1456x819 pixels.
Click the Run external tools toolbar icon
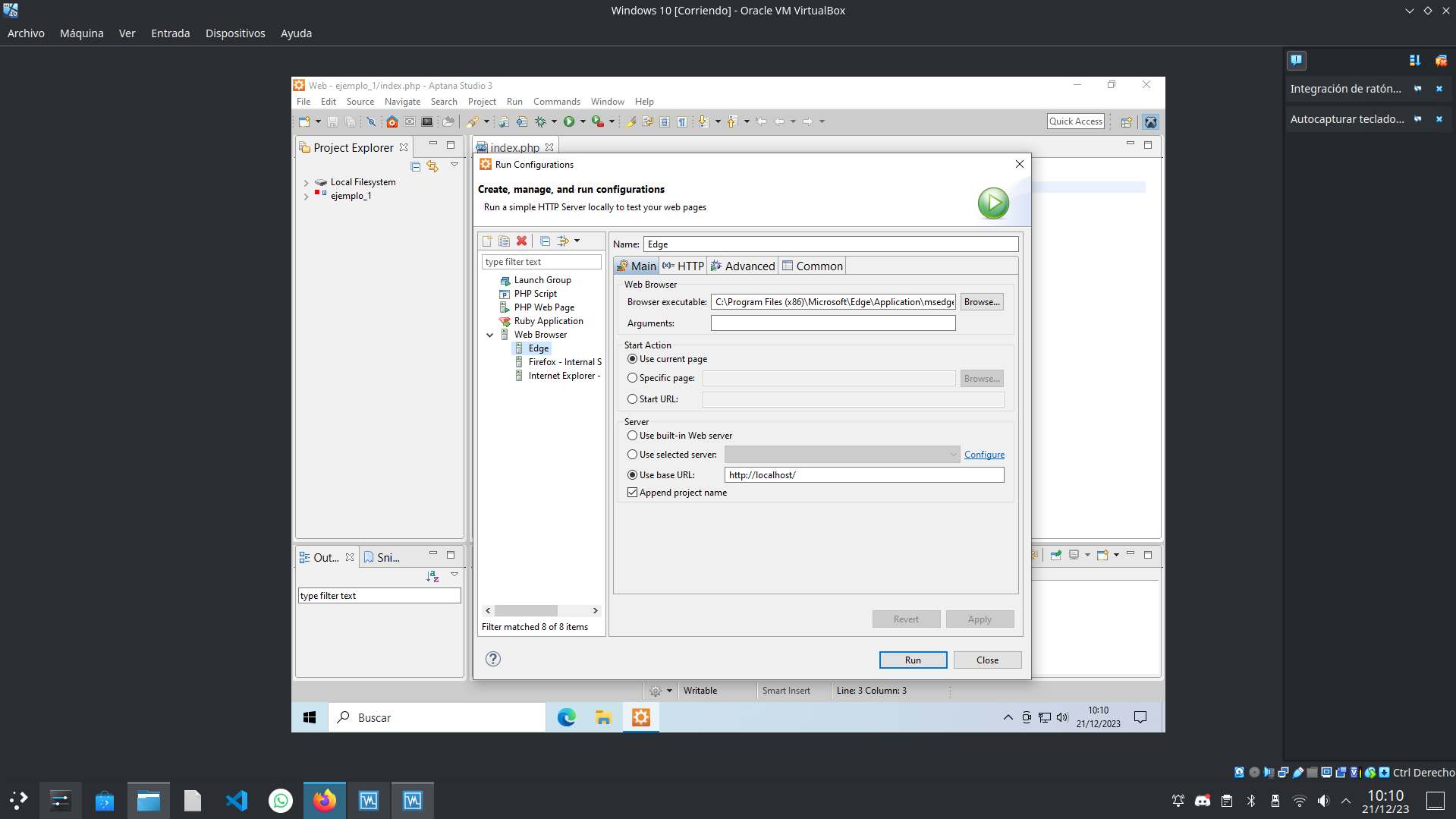click(x=598, y=121)
